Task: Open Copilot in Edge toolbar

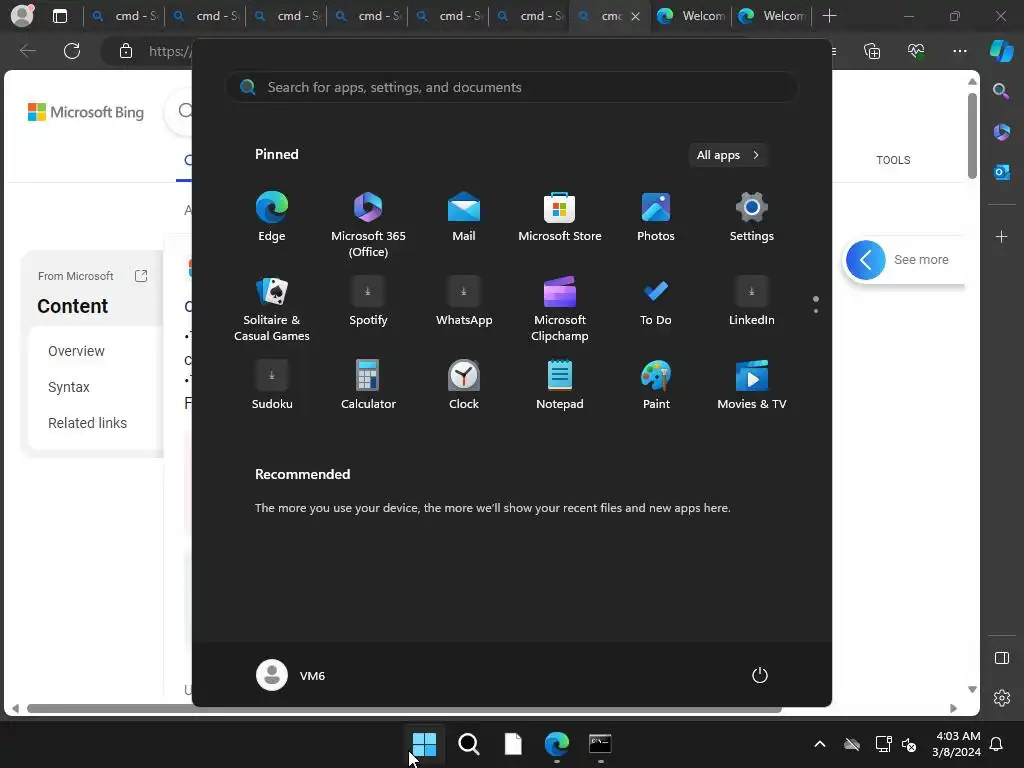Action: tap(1001, 51)
